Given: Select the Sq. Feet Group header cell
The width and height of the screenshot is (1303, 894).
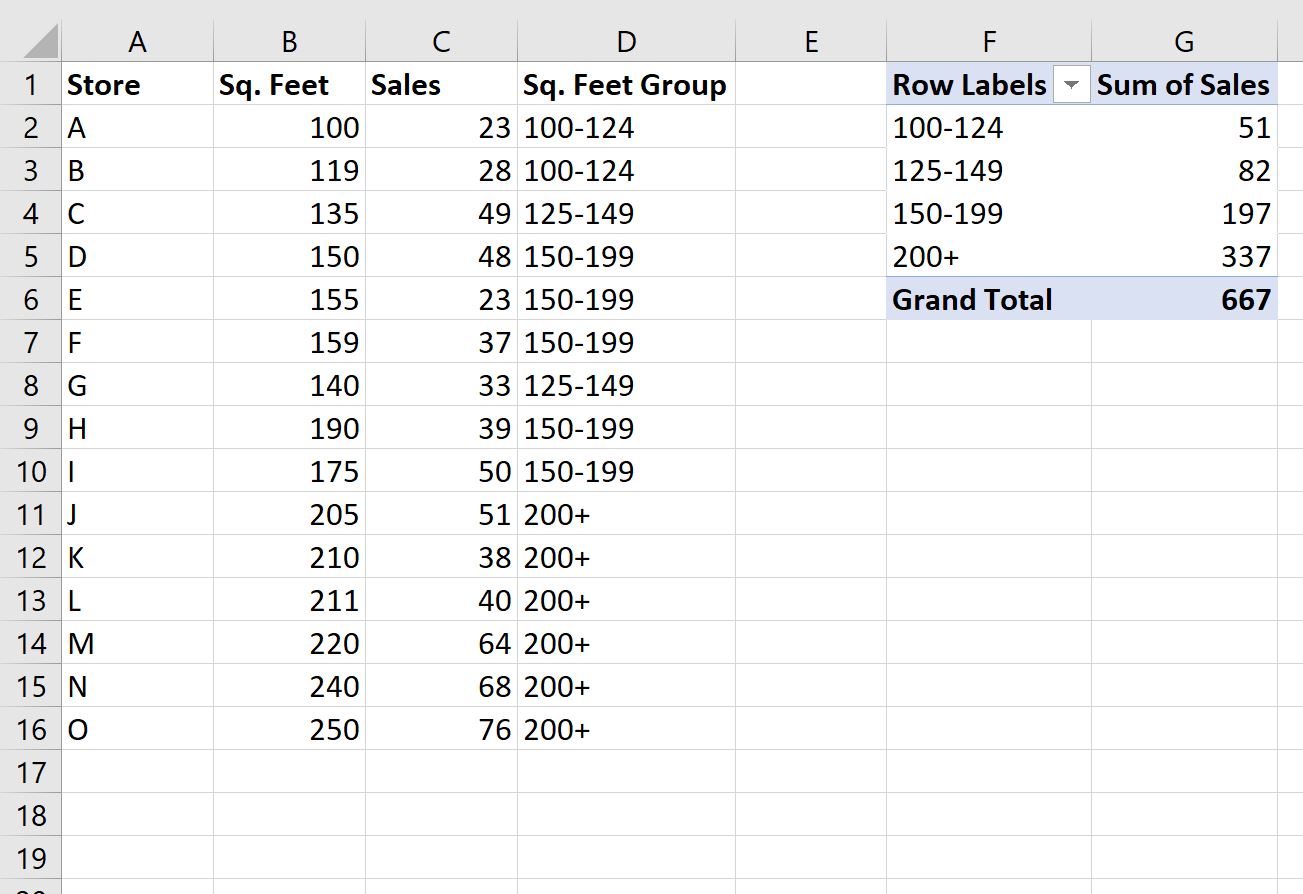Looking at the screenshot, I should (x=626, y=85).
